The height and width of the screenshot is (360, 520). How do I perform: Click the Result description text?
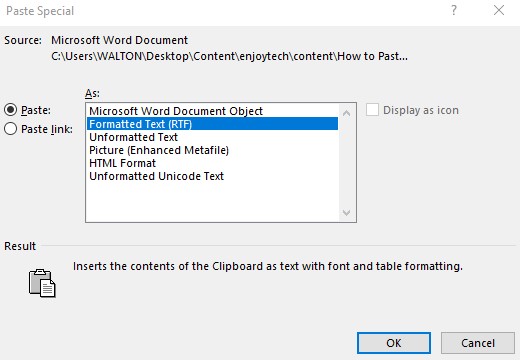pyautogui.click(x=268, y=266)
